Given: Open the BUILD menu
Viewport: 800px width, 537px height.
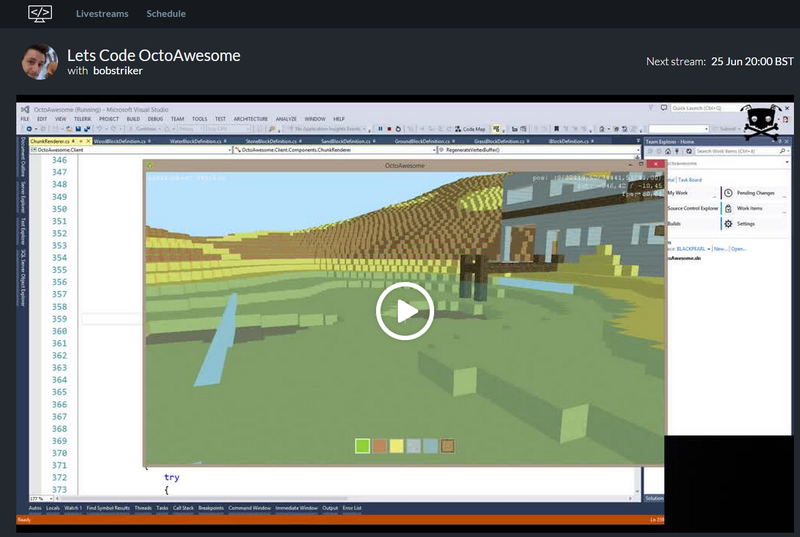Looking at the screenshot, I should pyautogui.click(x=133, y=119).
